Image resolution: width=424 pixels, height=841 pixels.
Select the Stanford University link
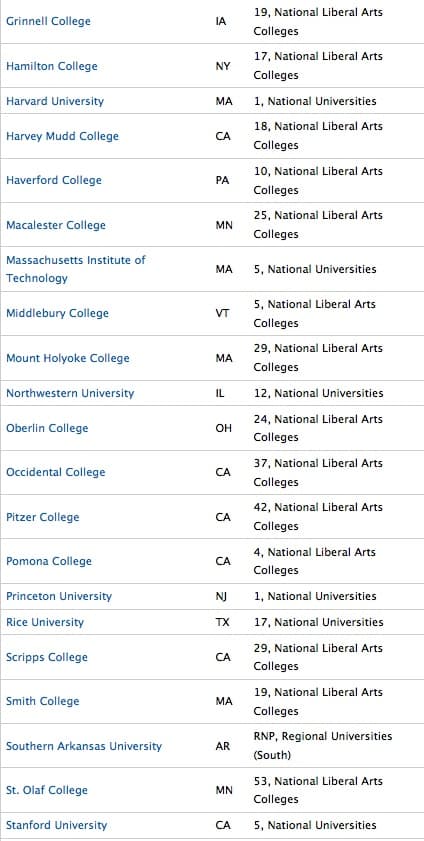[56, 825]
